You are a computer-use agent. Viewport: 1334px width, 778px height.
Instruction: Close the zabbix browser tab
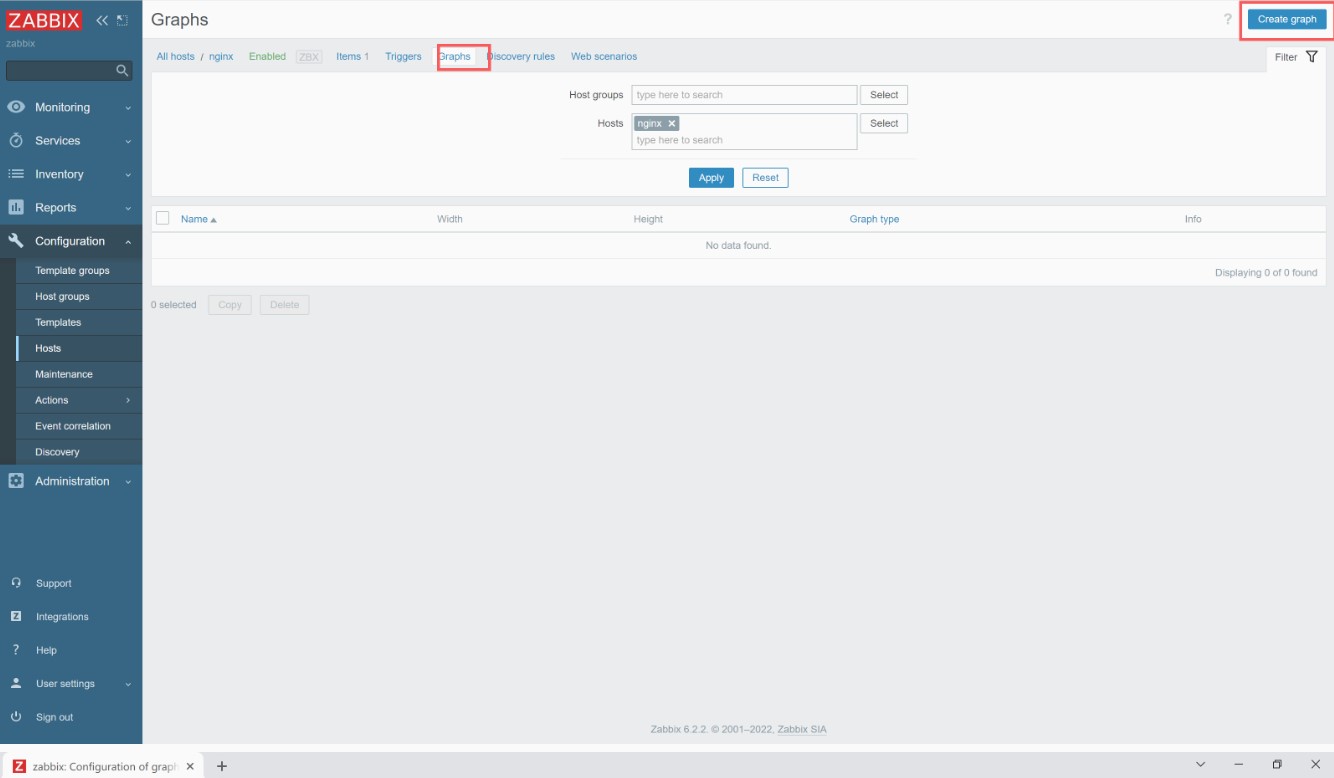pyautogui.click(x=189, y=766)
